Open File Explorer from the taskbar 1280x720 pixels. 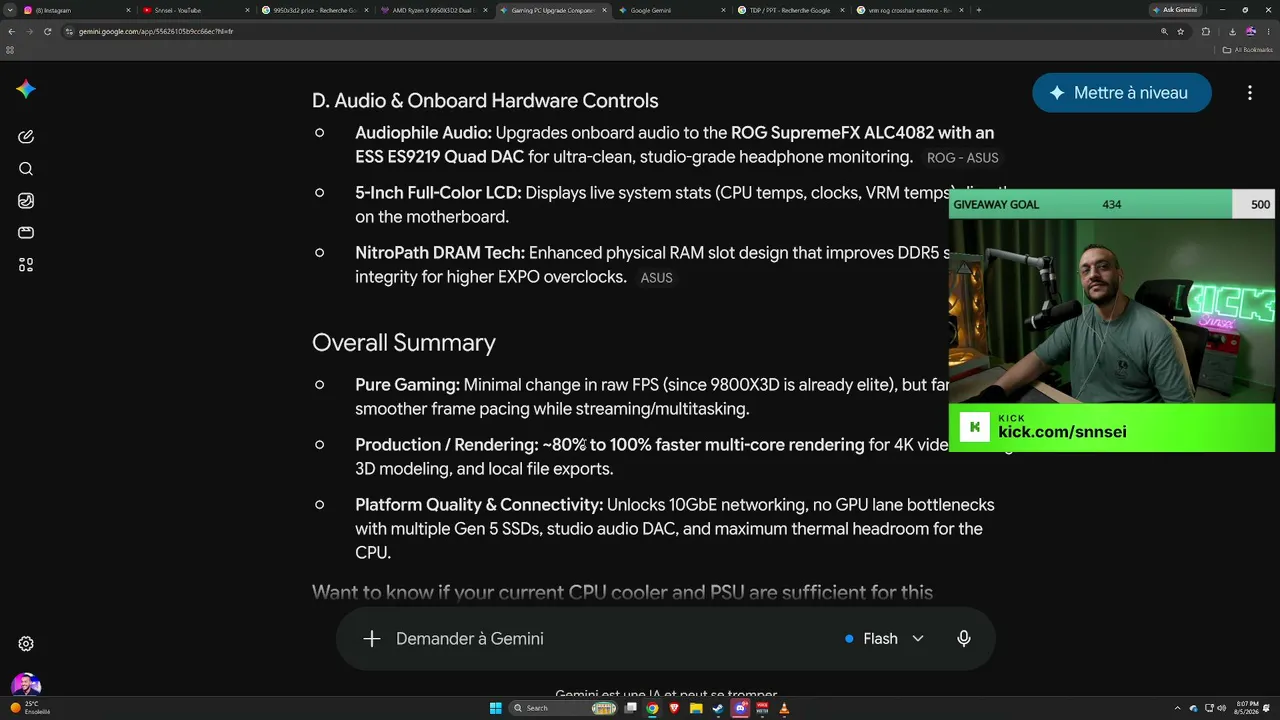(x=696, y=708)
